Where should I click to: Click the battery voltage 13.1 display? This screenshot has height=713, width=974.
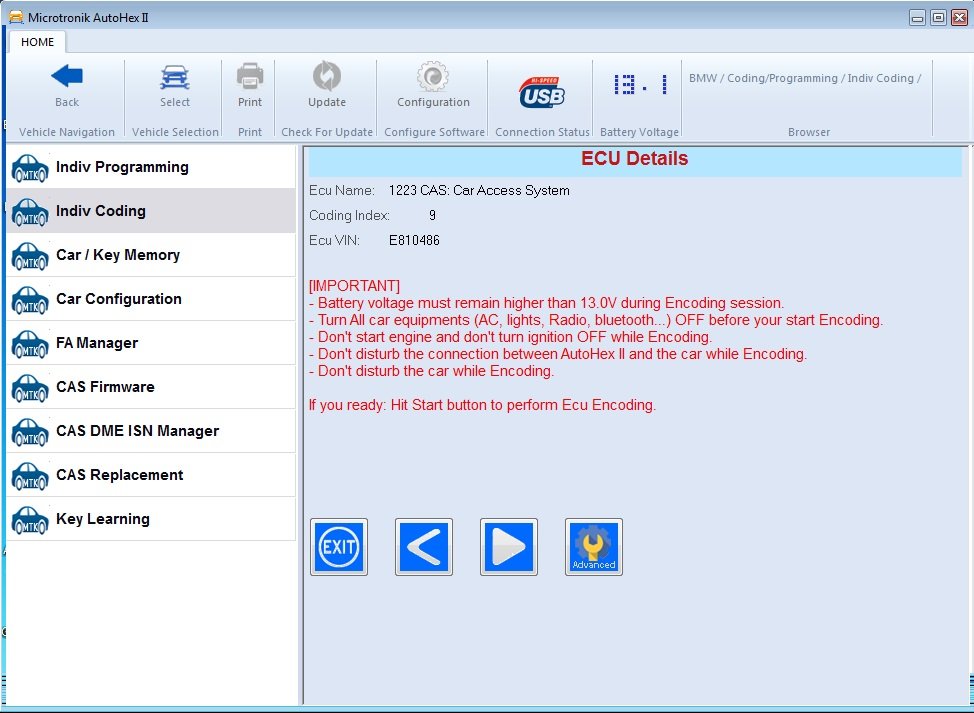(640, 84)
